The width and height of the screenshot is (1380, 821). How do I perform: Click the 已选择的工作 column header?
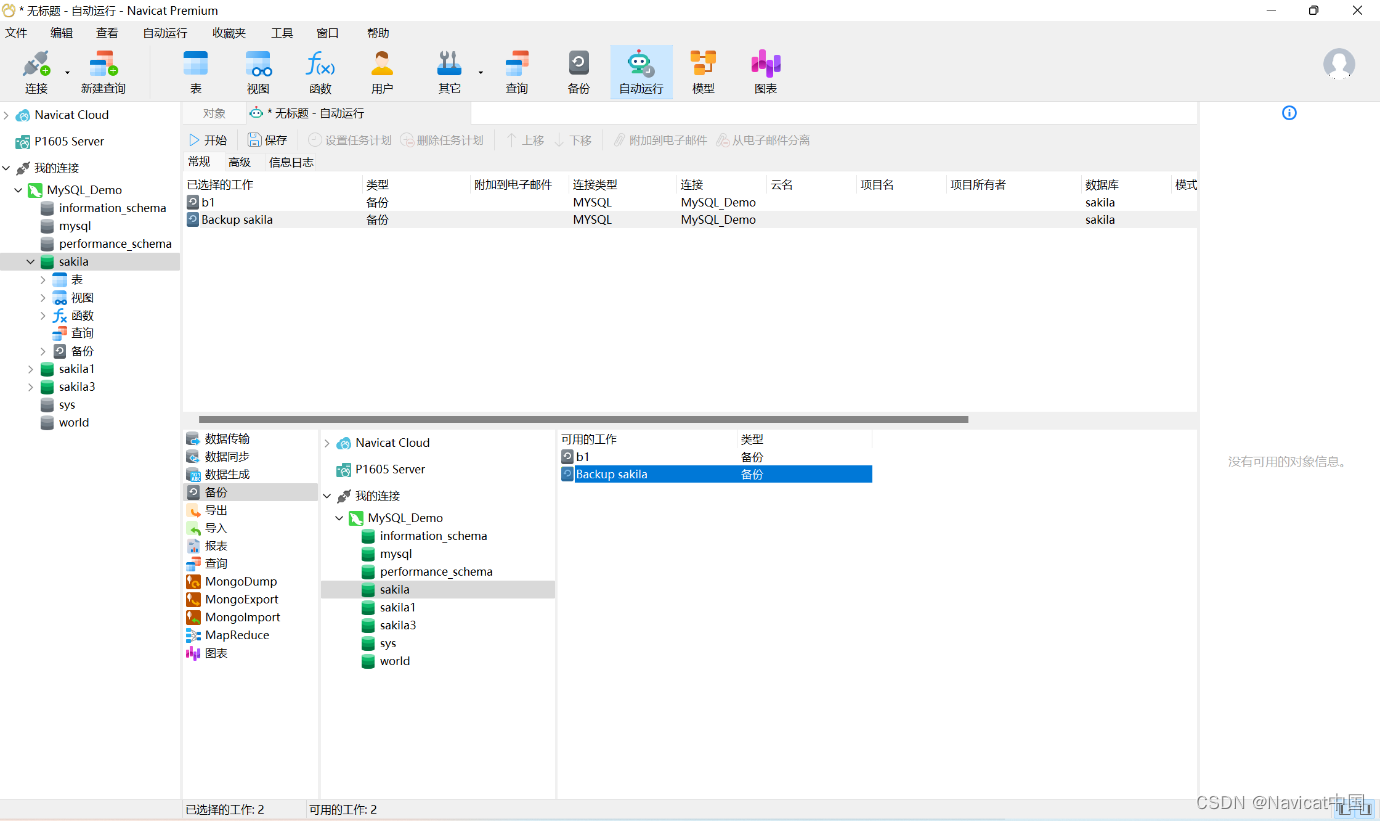pos(272,185)
